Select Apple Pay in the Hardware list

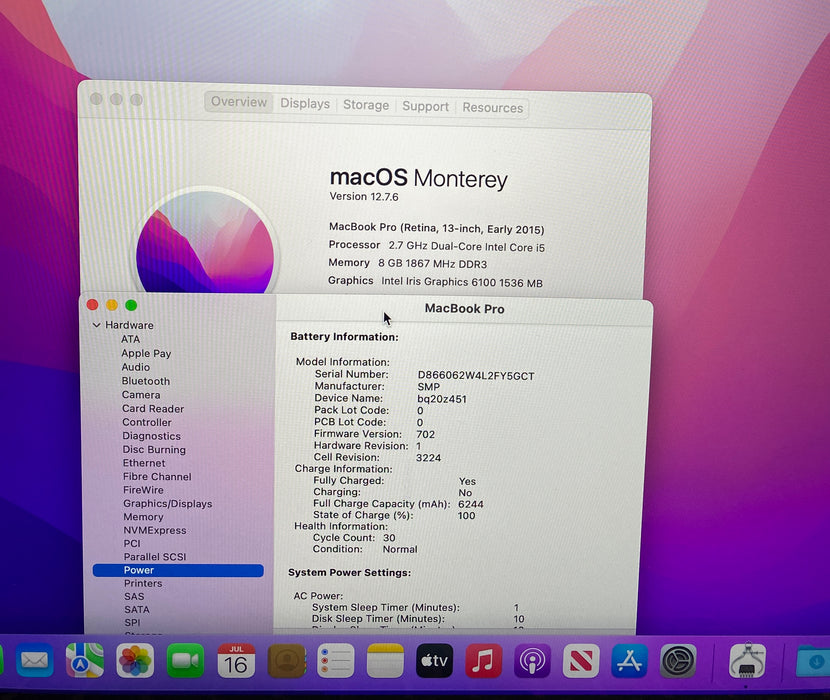[146, 353]
